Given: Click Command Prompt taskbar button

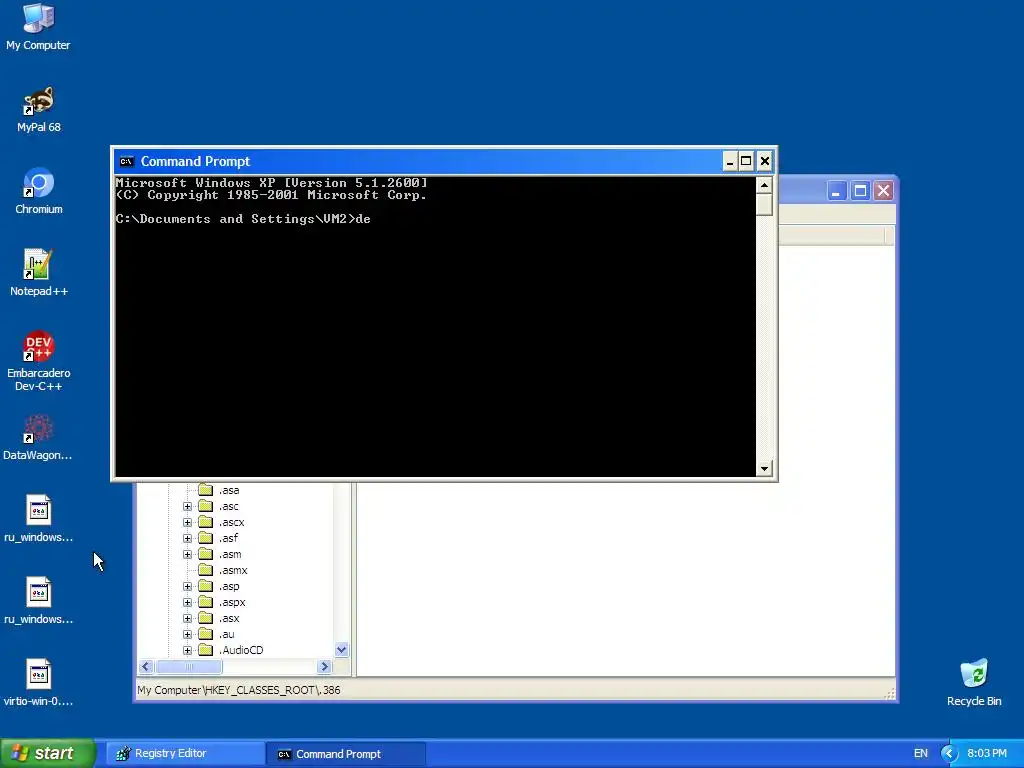Looking at the screenshot, I should coord(347,754).
